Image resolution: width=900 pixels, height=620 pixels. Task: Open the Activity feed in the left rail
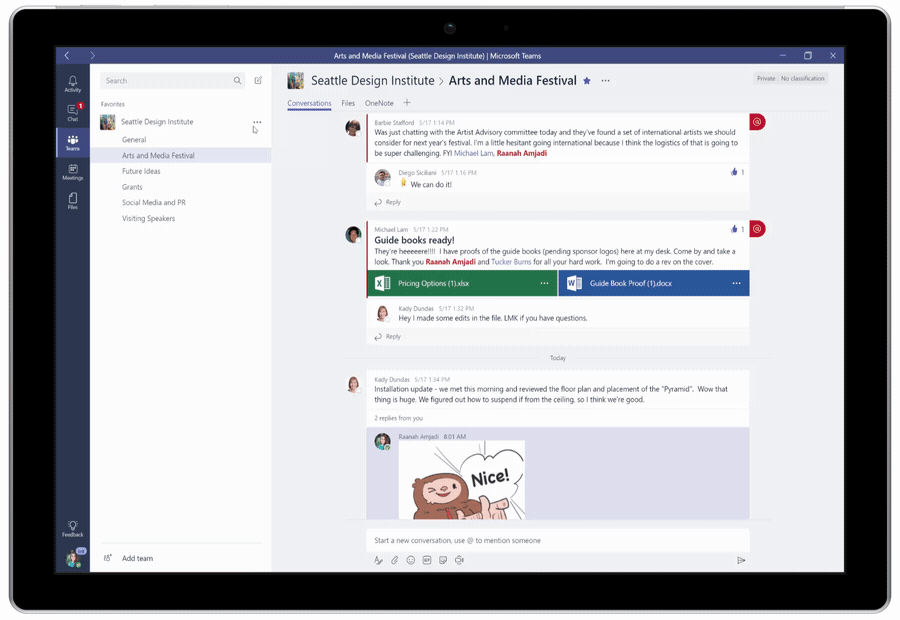pyautogui.click(x=73, y=84)
